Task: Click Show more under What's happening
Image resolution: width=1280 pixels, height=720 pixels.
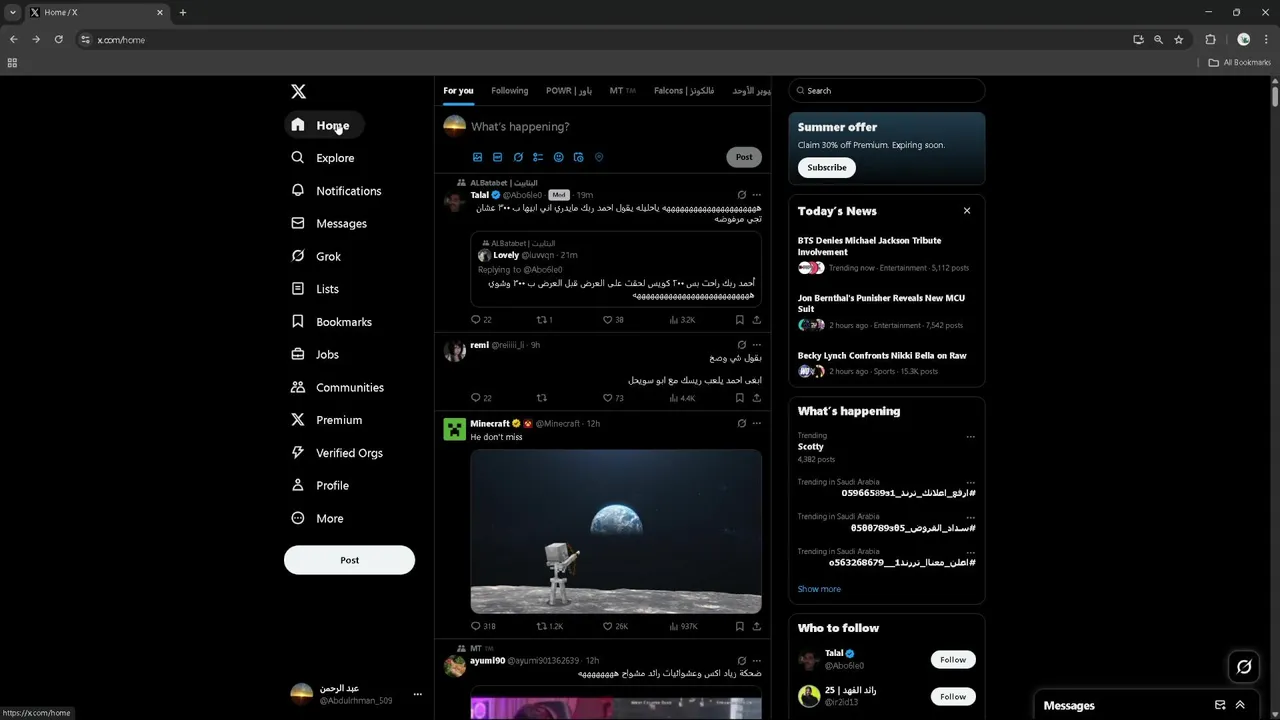Action: tap(819, 589)
